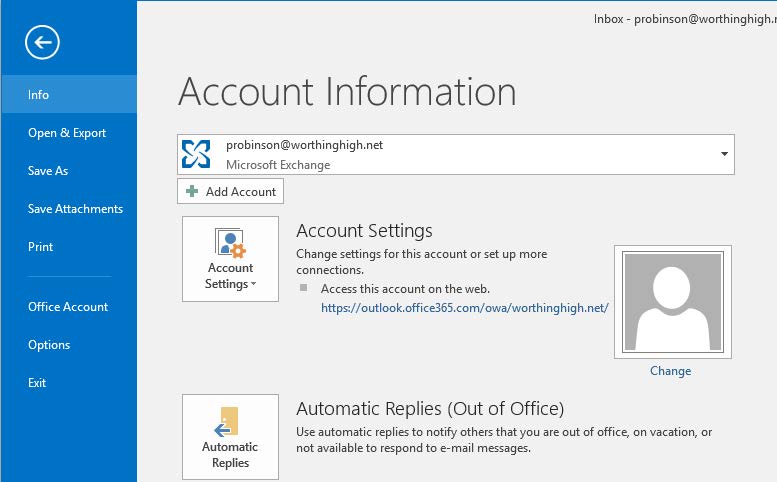777x482 pixels.
Task: Click the probinson@worthinghigh.net account field
Action: click(x=456, y=154)
